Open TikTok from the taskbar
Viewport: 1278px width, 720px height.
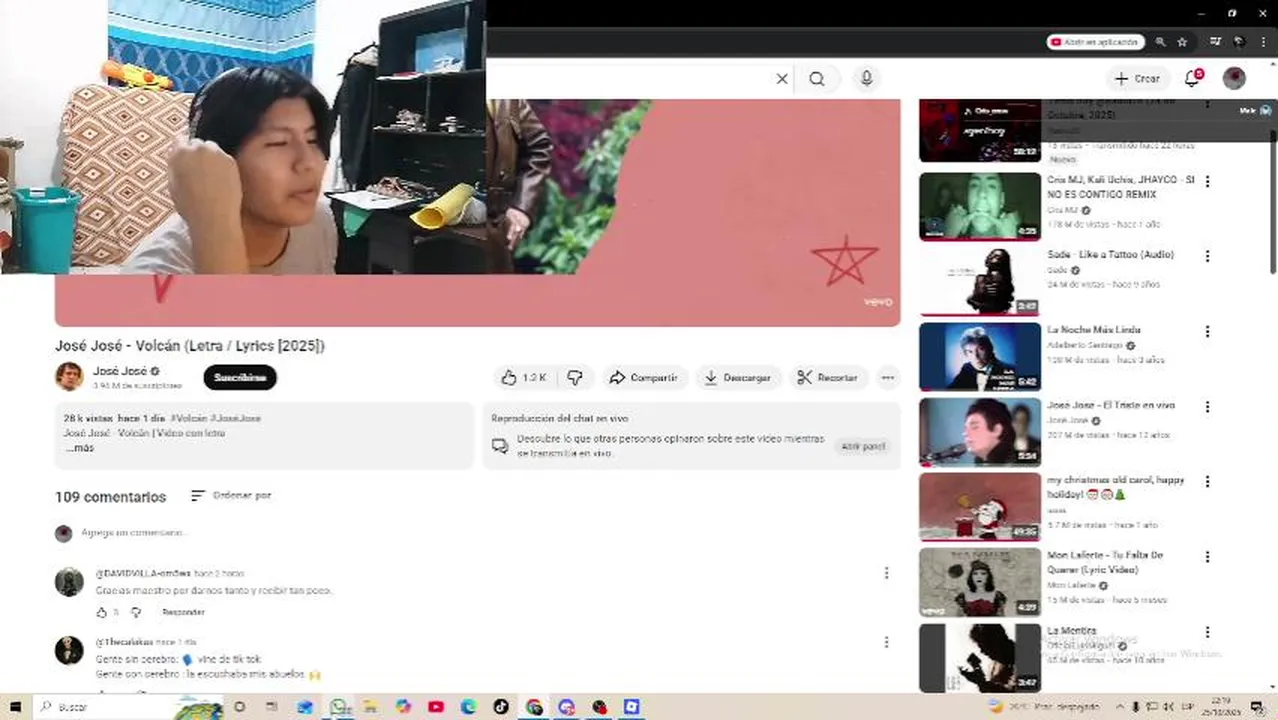coord(500,707)
